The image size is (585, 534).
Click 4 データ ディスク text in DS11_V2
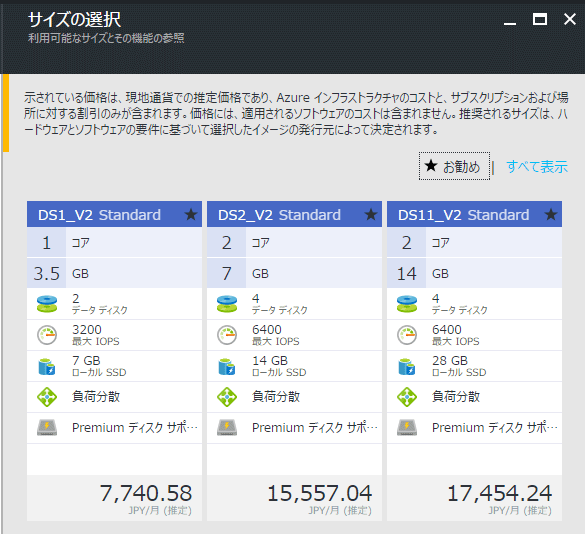[460, 304]
